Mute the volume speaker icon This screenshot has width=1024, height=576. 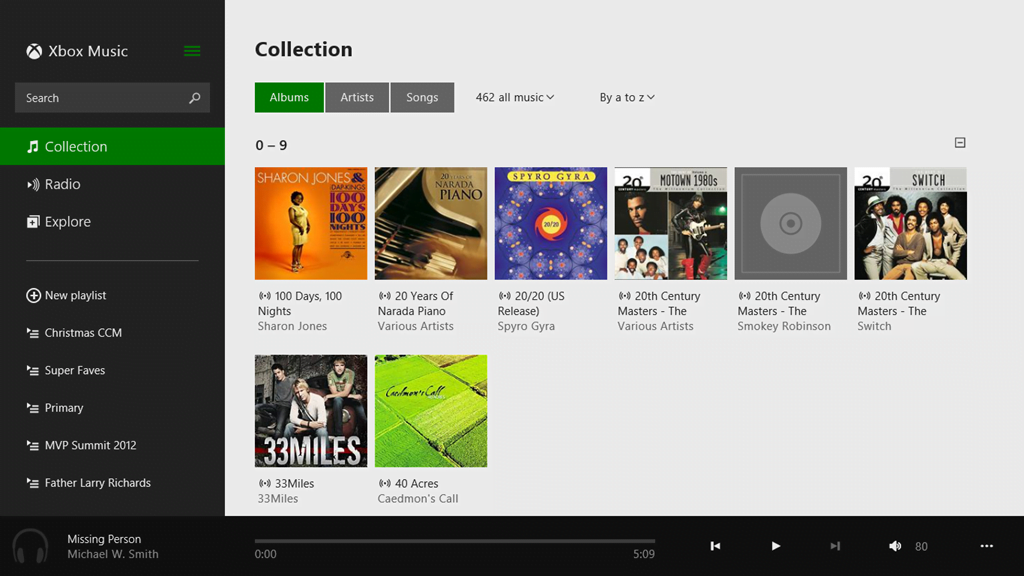pos(895,546)
